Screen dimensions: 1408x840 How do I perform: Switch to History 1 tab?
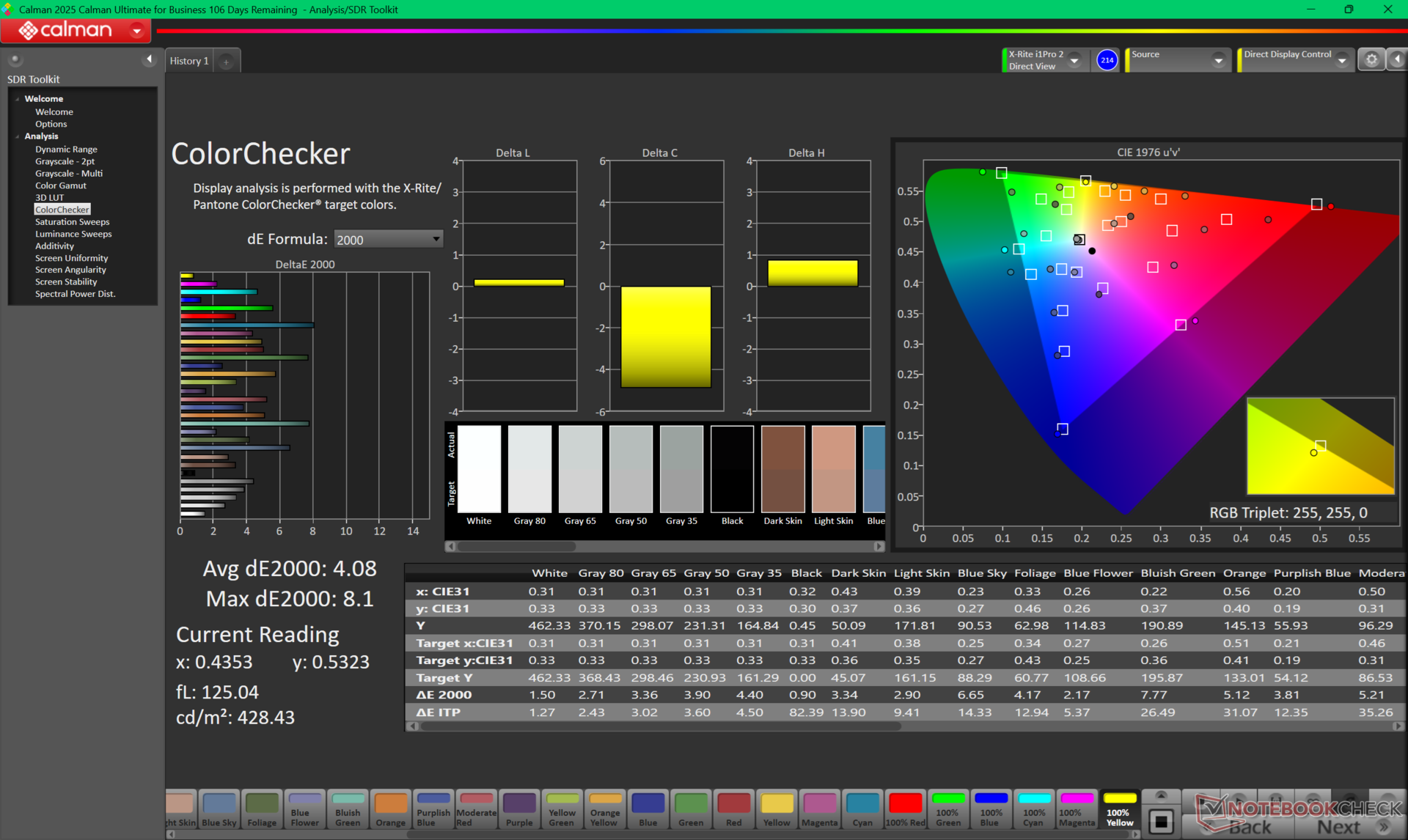(x=189, y=61)
